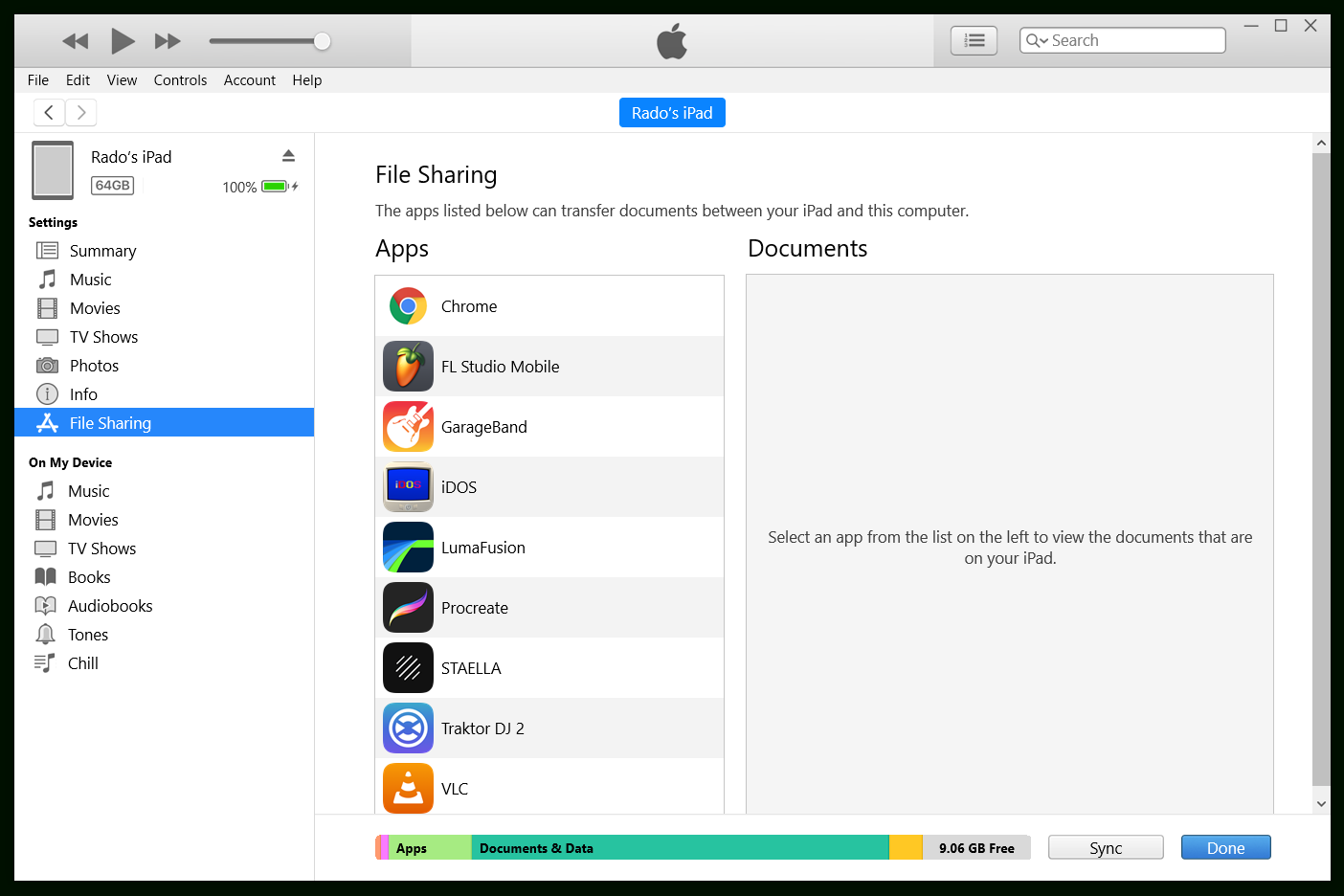Image resolution: width=1344 pixels, height=896 pixels.
Task: Select the VLC app icon
Action: click(x=408, y=788)
